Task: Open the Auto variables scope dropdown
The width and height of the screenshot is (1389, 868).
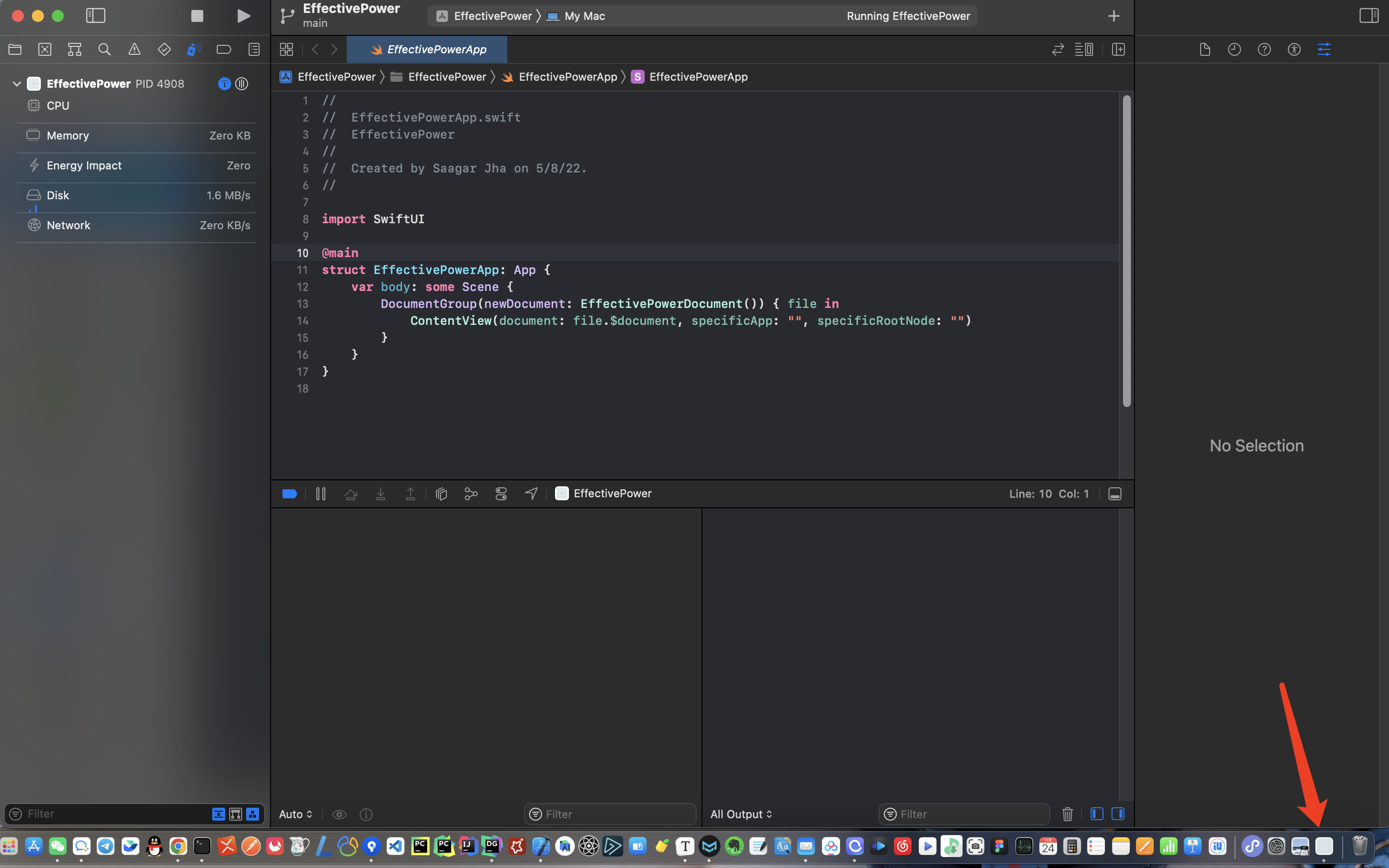Action: click(x=295, y=814)
